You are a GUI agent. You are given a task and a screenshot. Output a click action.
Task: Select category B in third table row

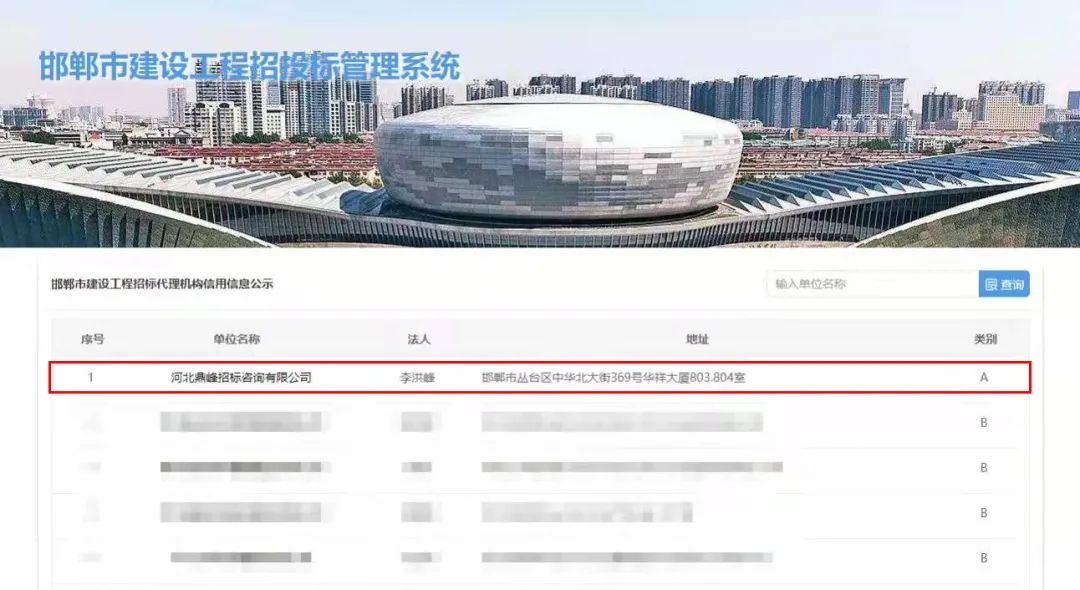point(984,467)
